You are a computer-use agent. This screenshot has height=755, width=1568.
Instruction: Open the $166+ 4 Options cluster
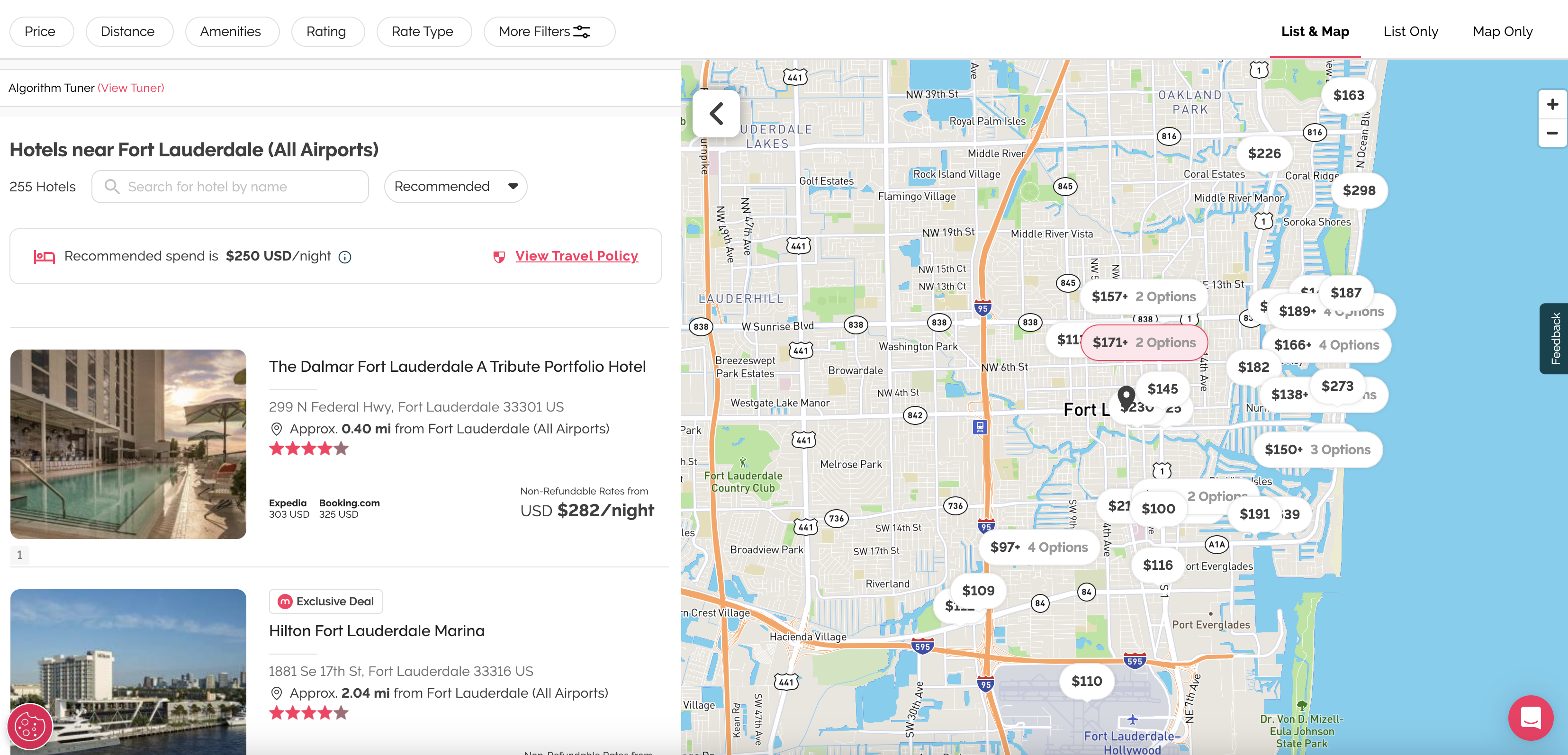[1326, 345]
